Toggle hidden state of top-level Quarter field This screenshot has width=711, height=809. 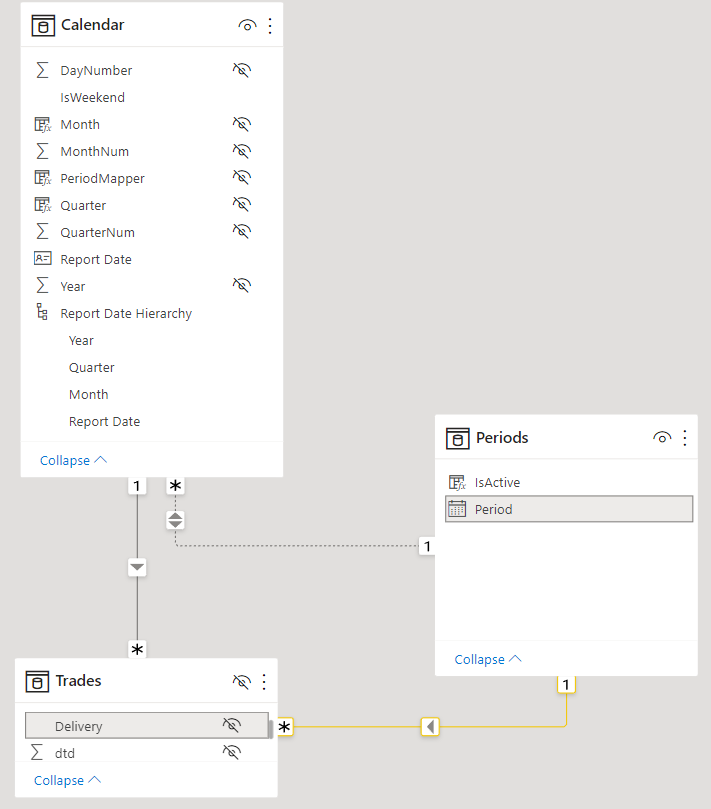point(241,204)
